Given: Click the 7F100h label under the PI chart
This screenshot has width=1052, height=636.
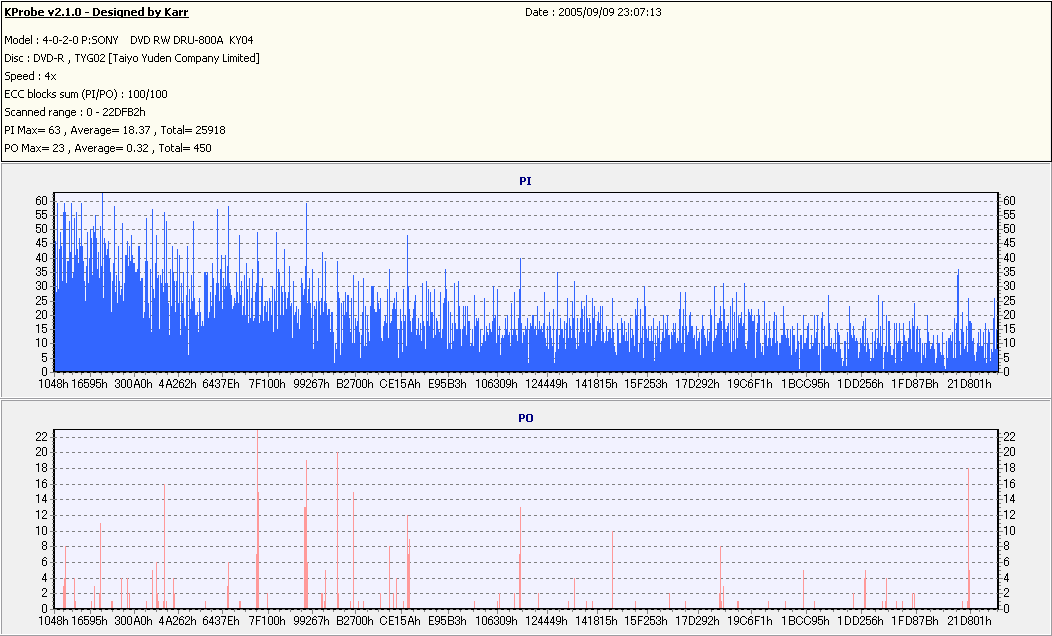Looking at the screenshot, I should pos(267,384).
